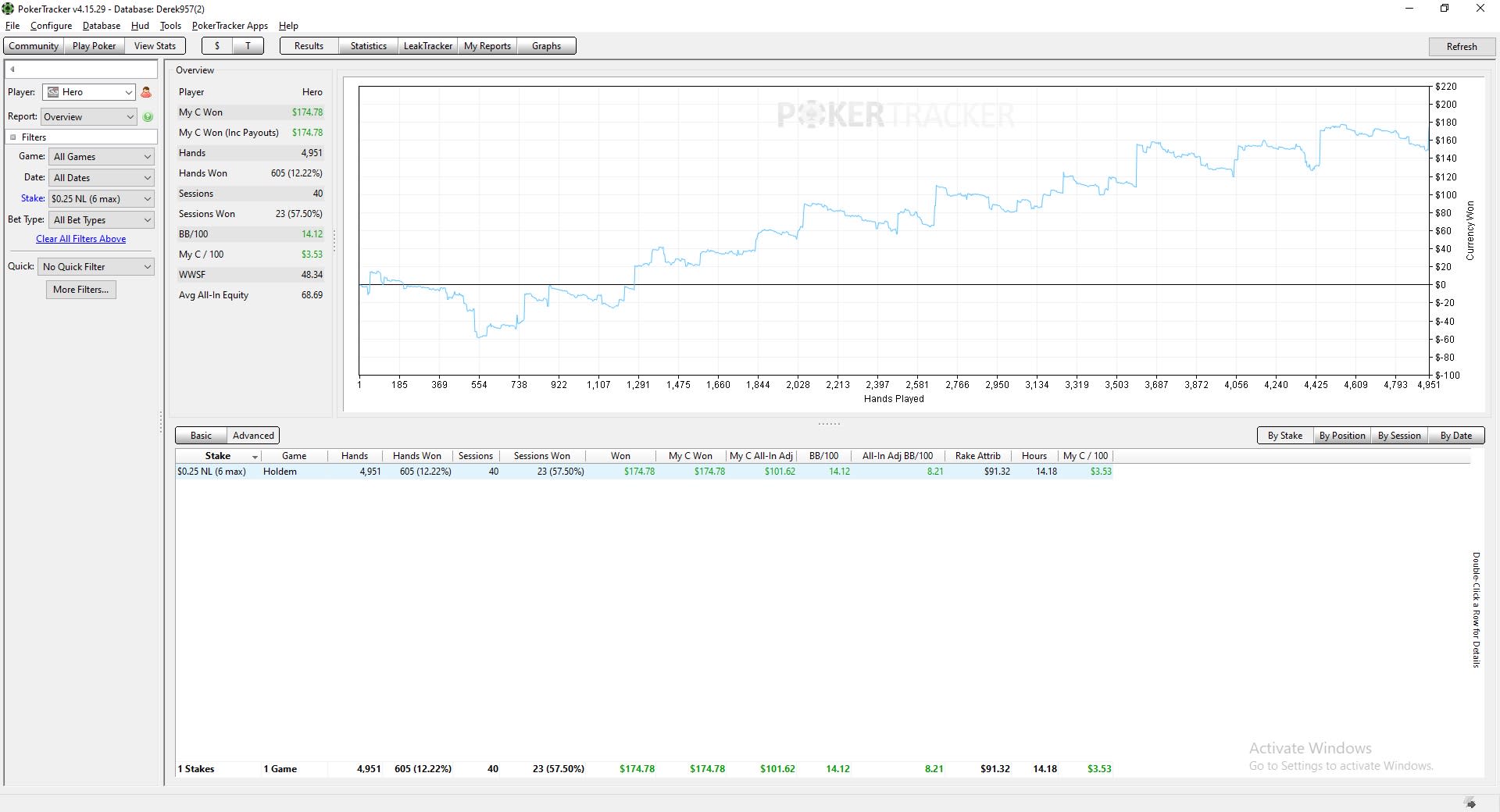Group results By Date
1500x812 pixels.
(1456, 436)
